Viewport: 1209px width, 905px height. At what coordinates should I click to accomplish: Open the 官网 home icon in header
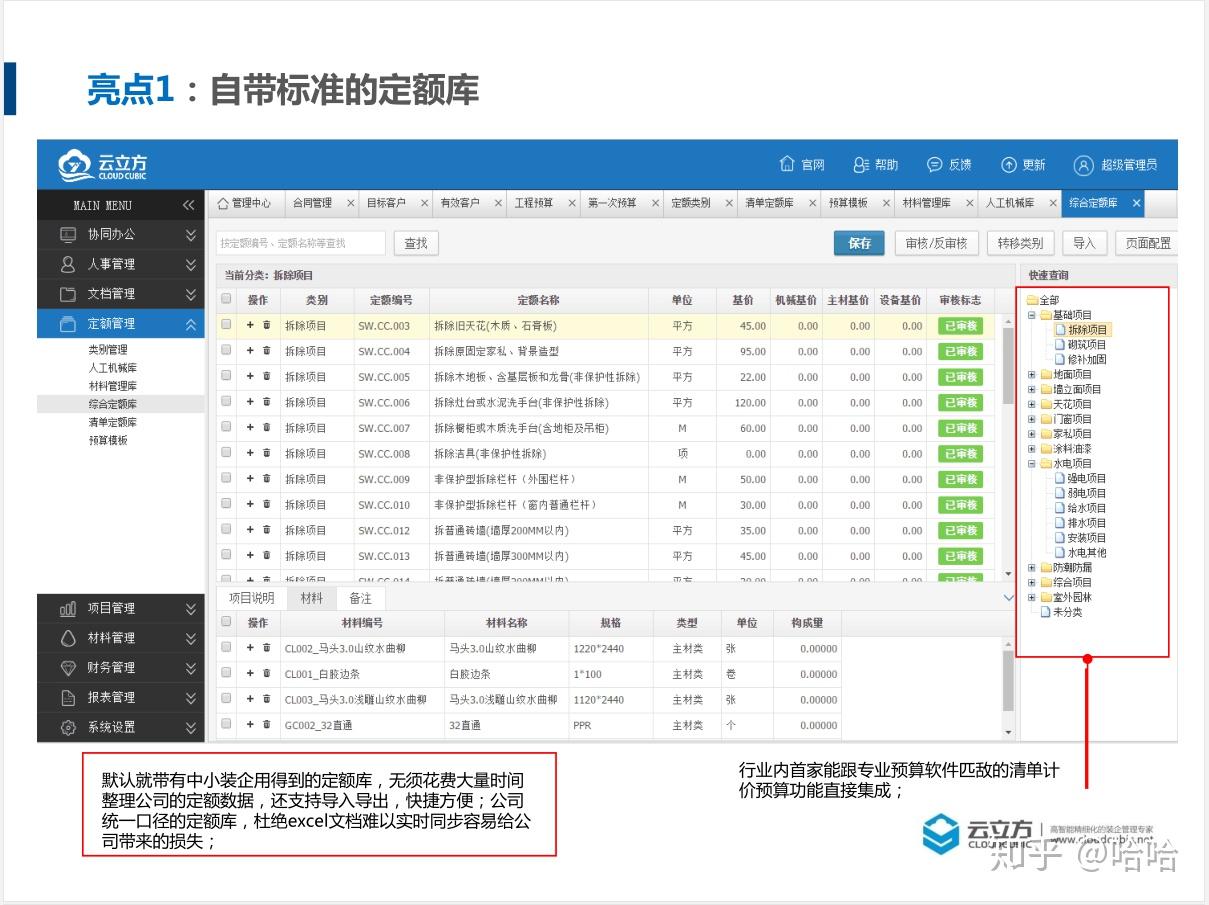click(x=787, y=165)
